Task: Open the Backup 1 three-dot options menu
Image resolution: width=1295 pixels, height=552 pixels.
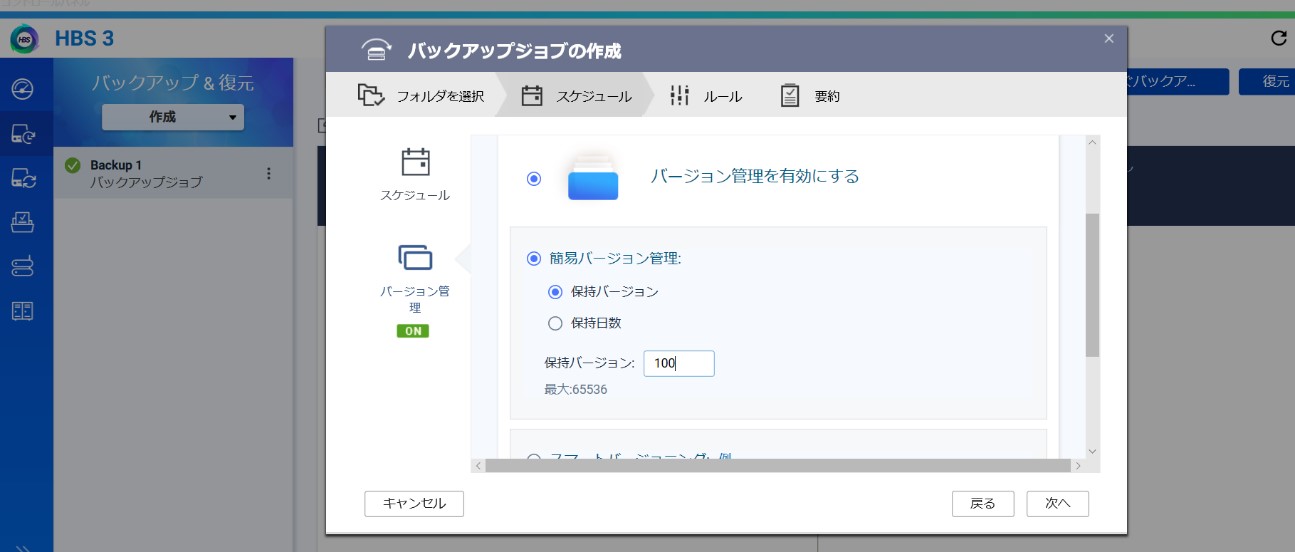Action: [x=268, y=173]
